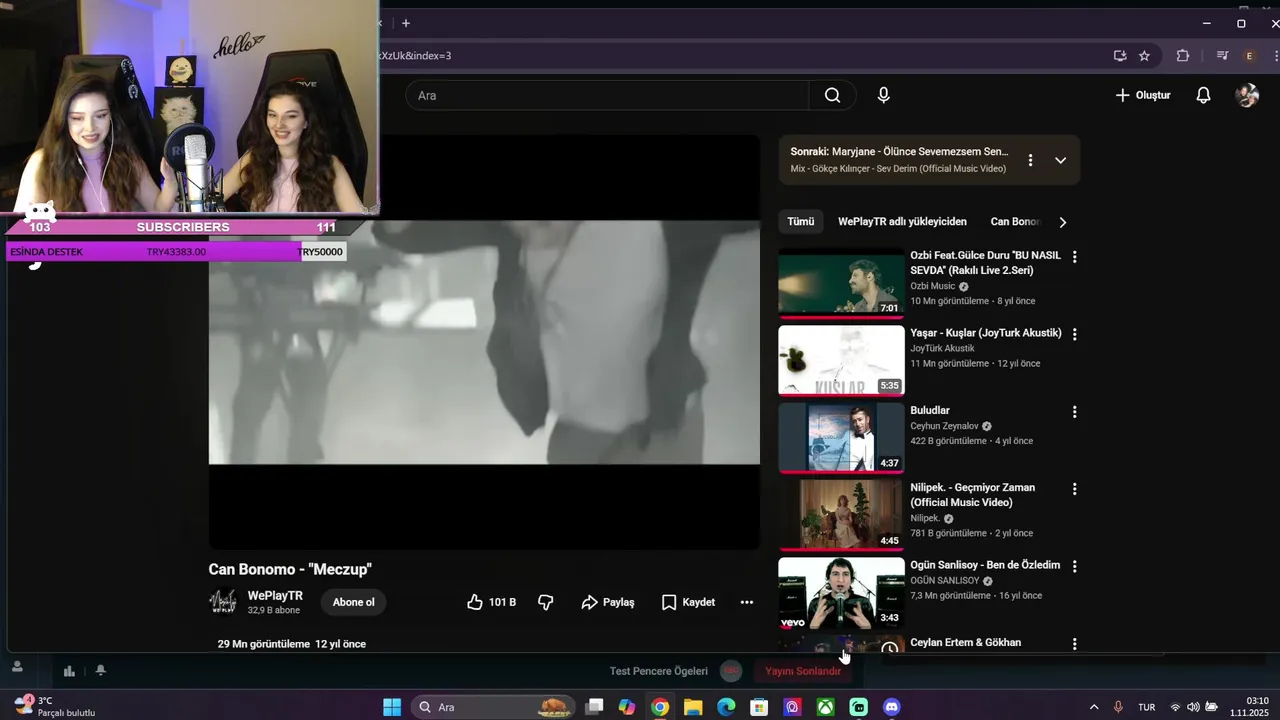Image resolution: width=1280 pixels, height=720 pixels.
Task: Open clock showing 03:10 1.11.2025
Action: click(1249, 706)
